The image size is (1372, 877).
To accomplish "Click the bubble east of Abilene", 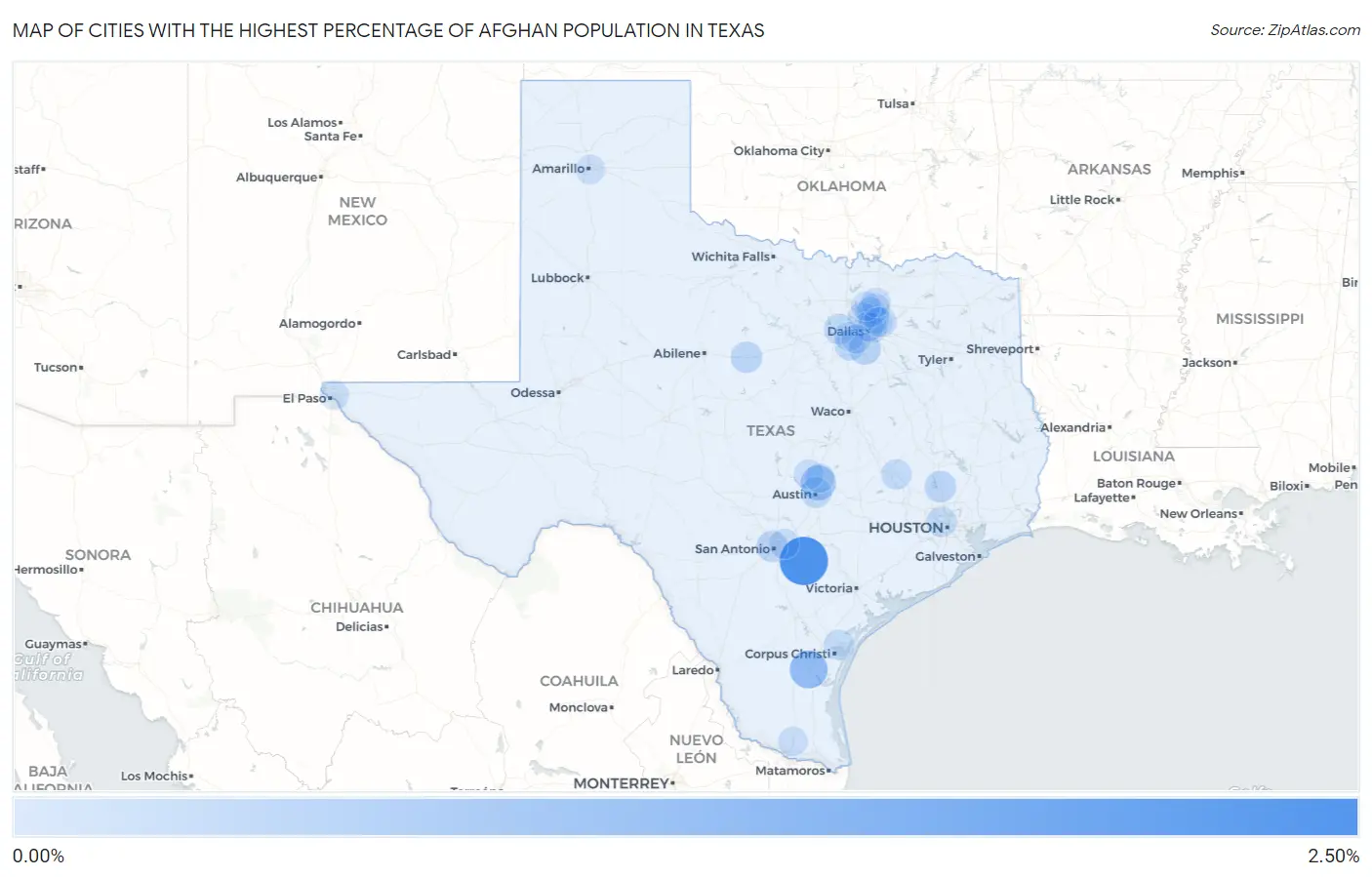I will pyautogui.click(x=747, y=357).
